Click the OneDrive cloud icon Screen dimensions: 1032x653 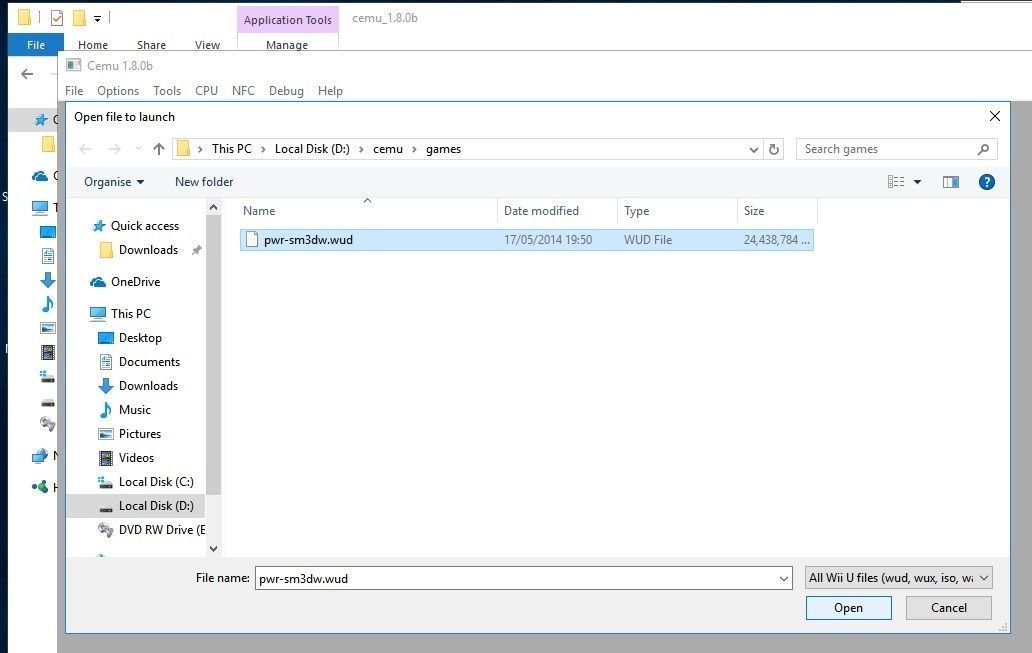(98, 282)
